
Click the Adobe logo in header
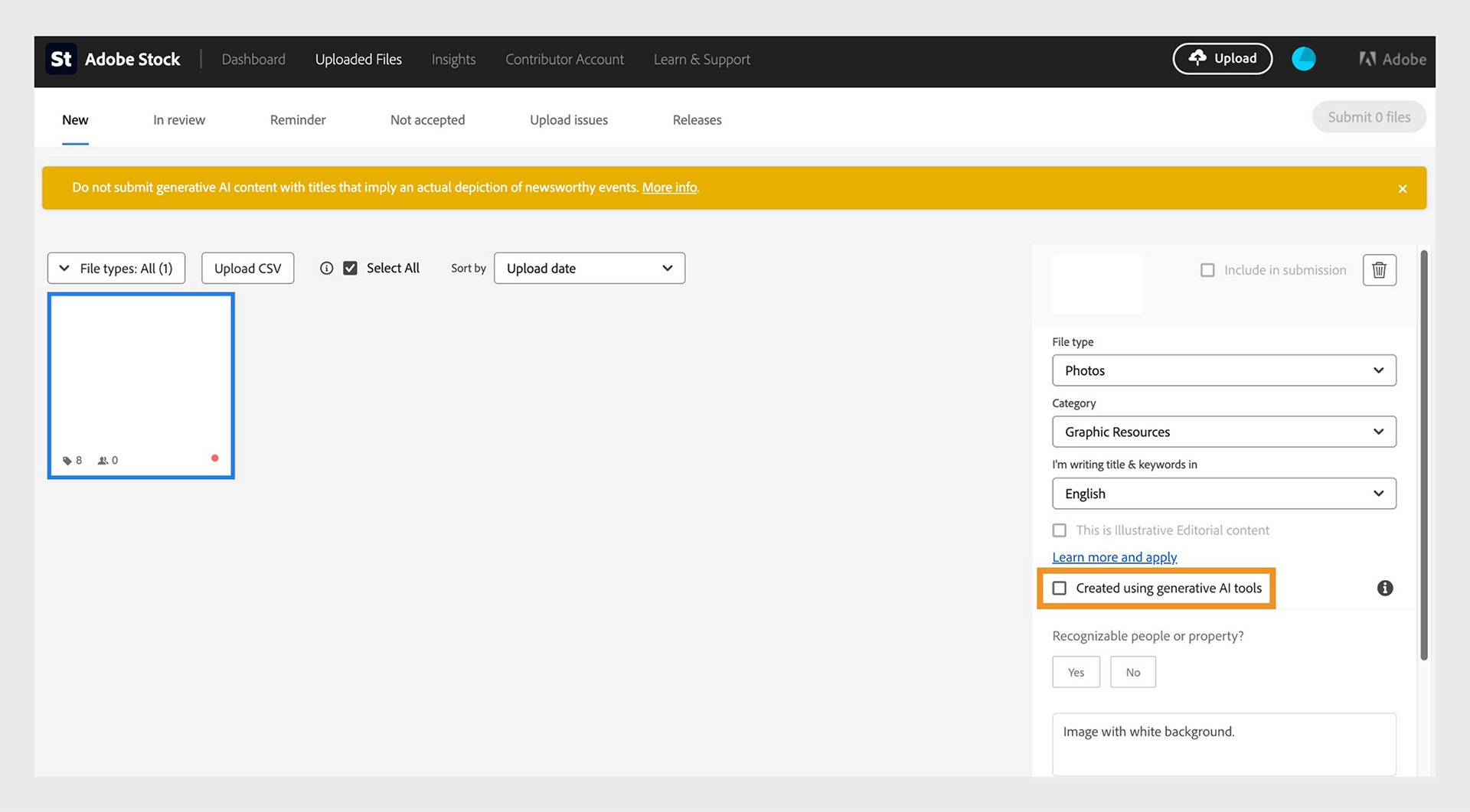[1392, 59]
